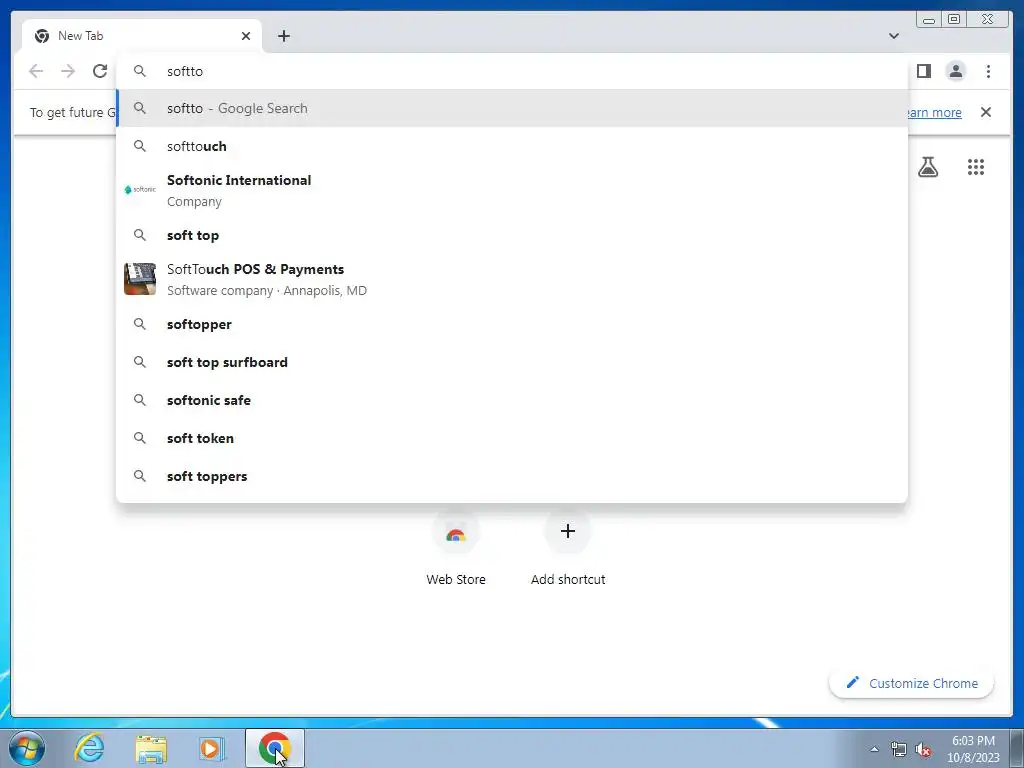The image size is (1024, 768).
Task: Choose the softopper suggestion
Action: pyautogui.click(x=512, y=324)
